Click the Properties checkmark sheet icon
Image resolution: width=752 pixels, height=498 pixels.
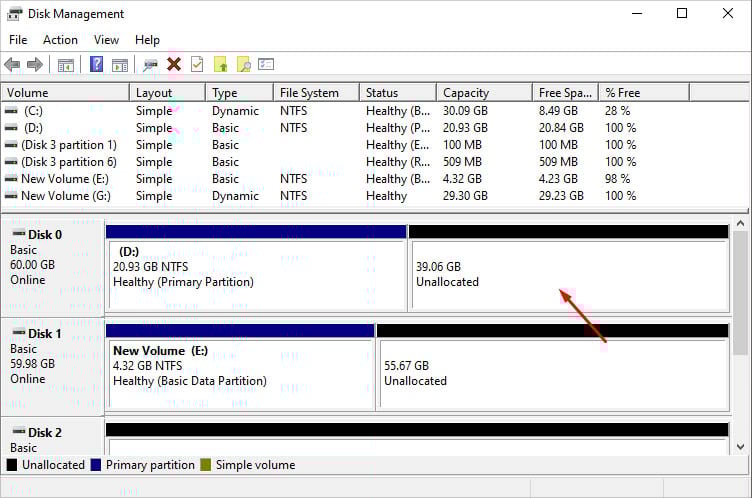tap(197, 65)
